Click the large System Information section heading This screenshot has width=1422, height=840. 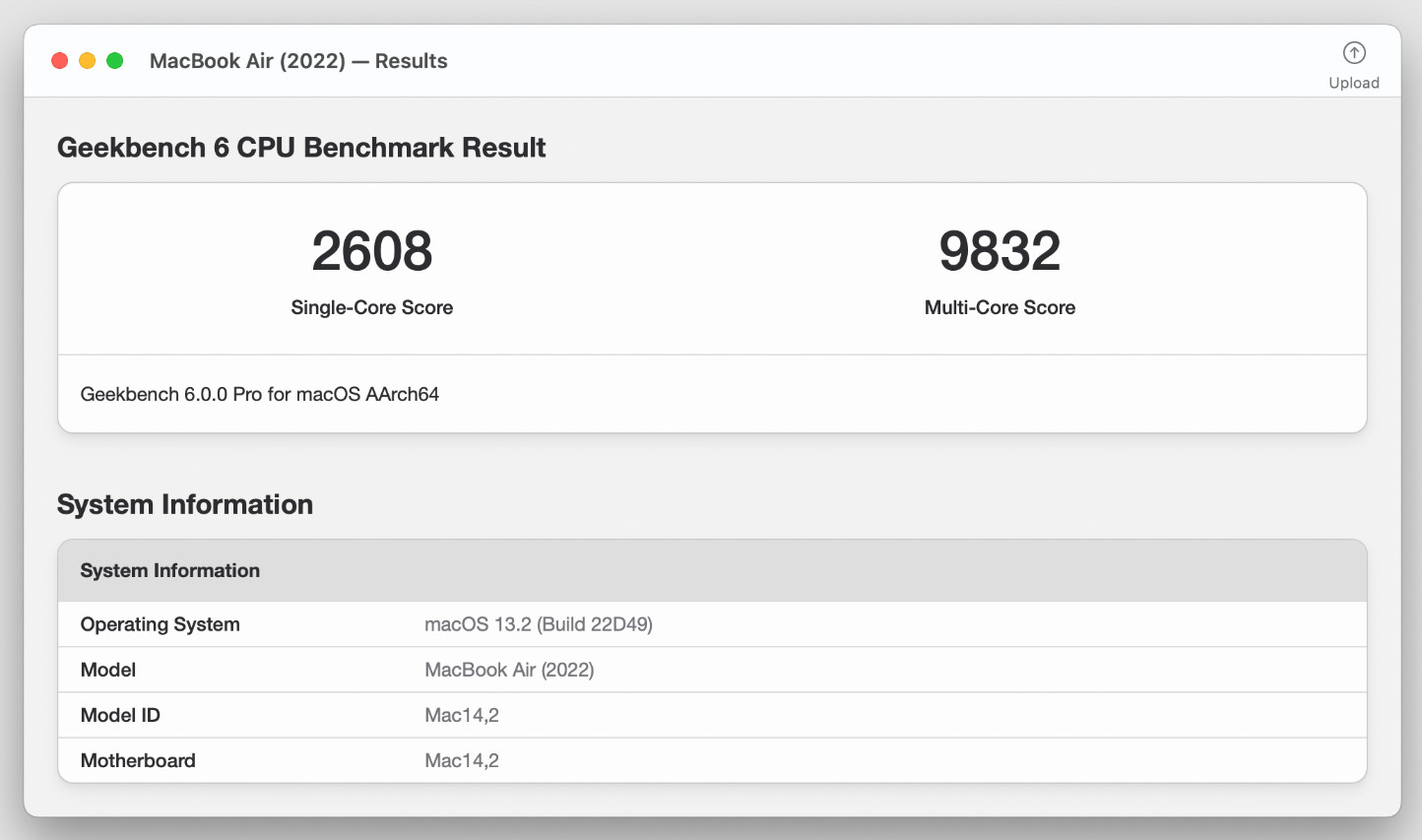[185, 504]
